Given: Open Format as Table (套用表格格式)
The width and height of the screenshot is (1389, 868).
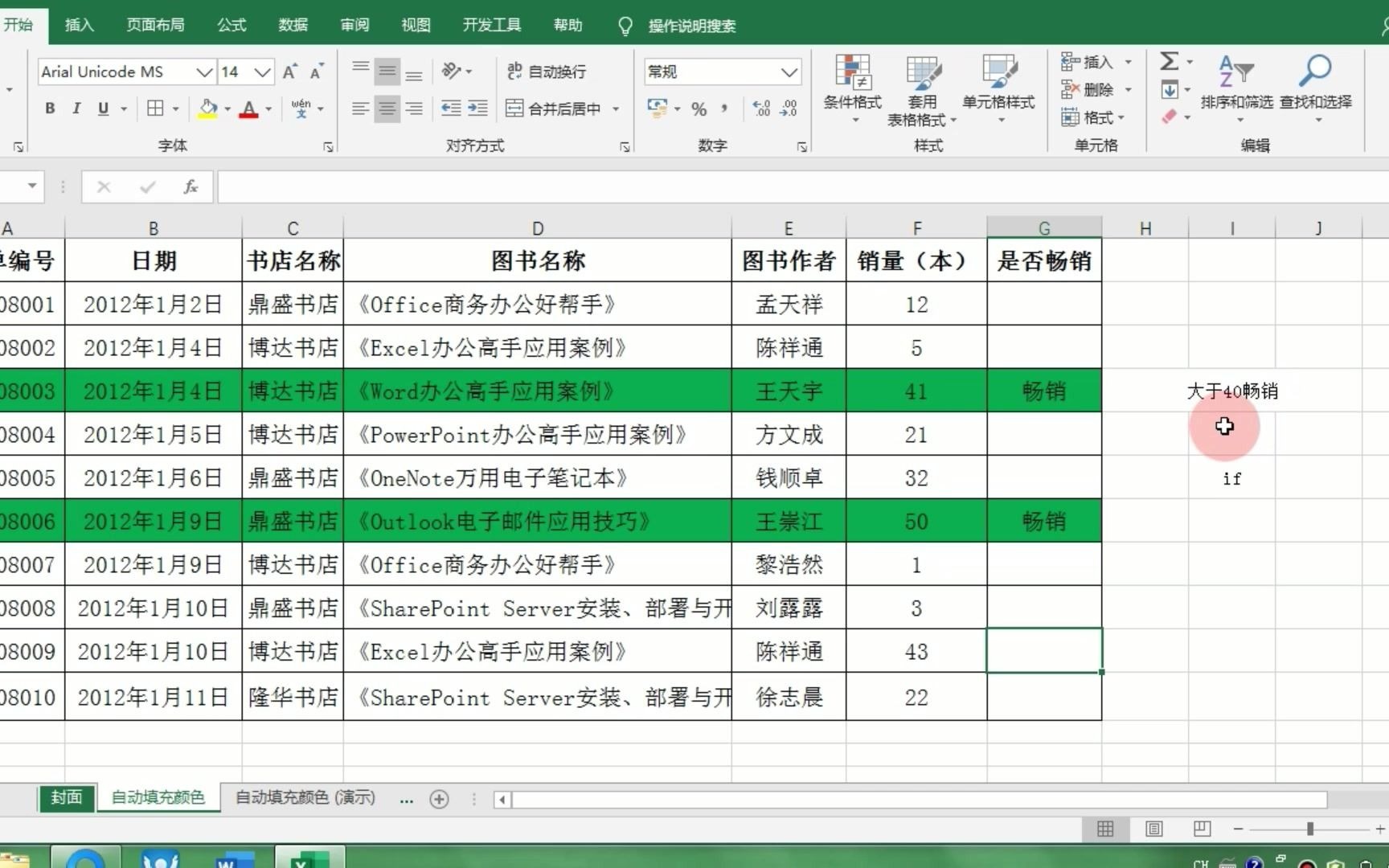Looking at the screenshot, I should pos(922,90).
